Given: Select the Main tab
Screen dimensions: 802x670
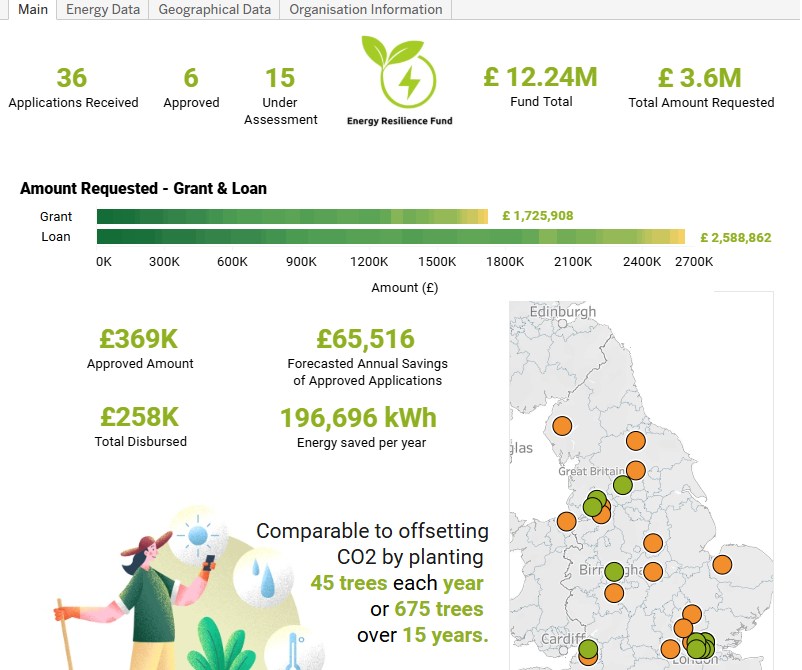Looking at the screenshot, I should pos(31,10).
